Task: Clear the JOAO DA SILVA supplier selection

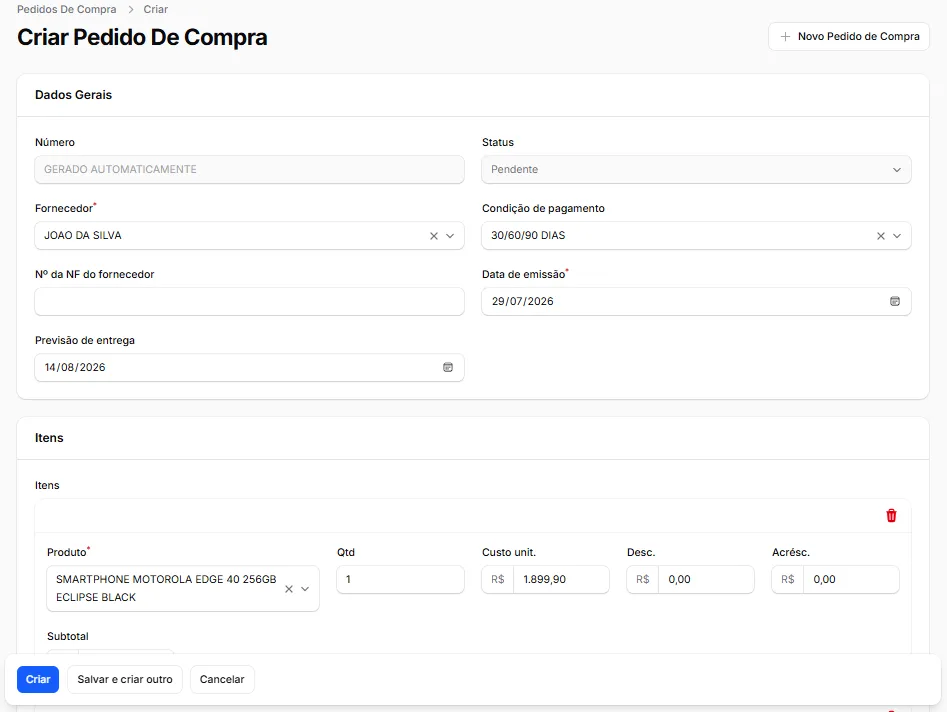Action: point(434,236)
